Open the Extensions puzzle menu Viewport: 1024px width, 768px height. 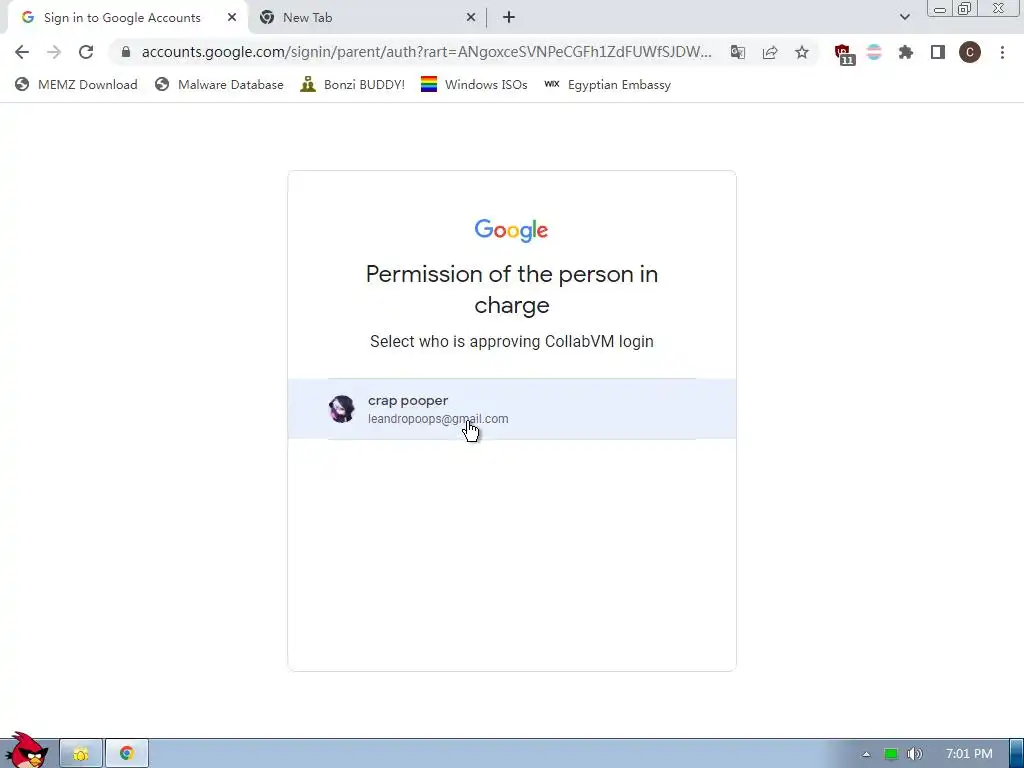pyautogui.click(x=906, y=52)
